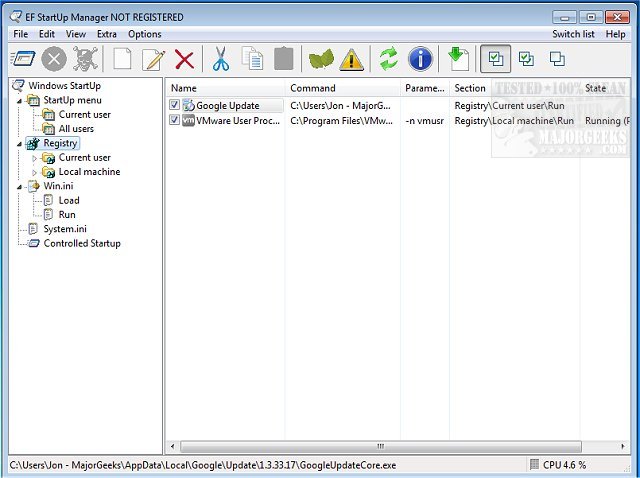640x478 pixels.
Task: Click Switch list in the menu bar
Action: [x=572, y=34]
